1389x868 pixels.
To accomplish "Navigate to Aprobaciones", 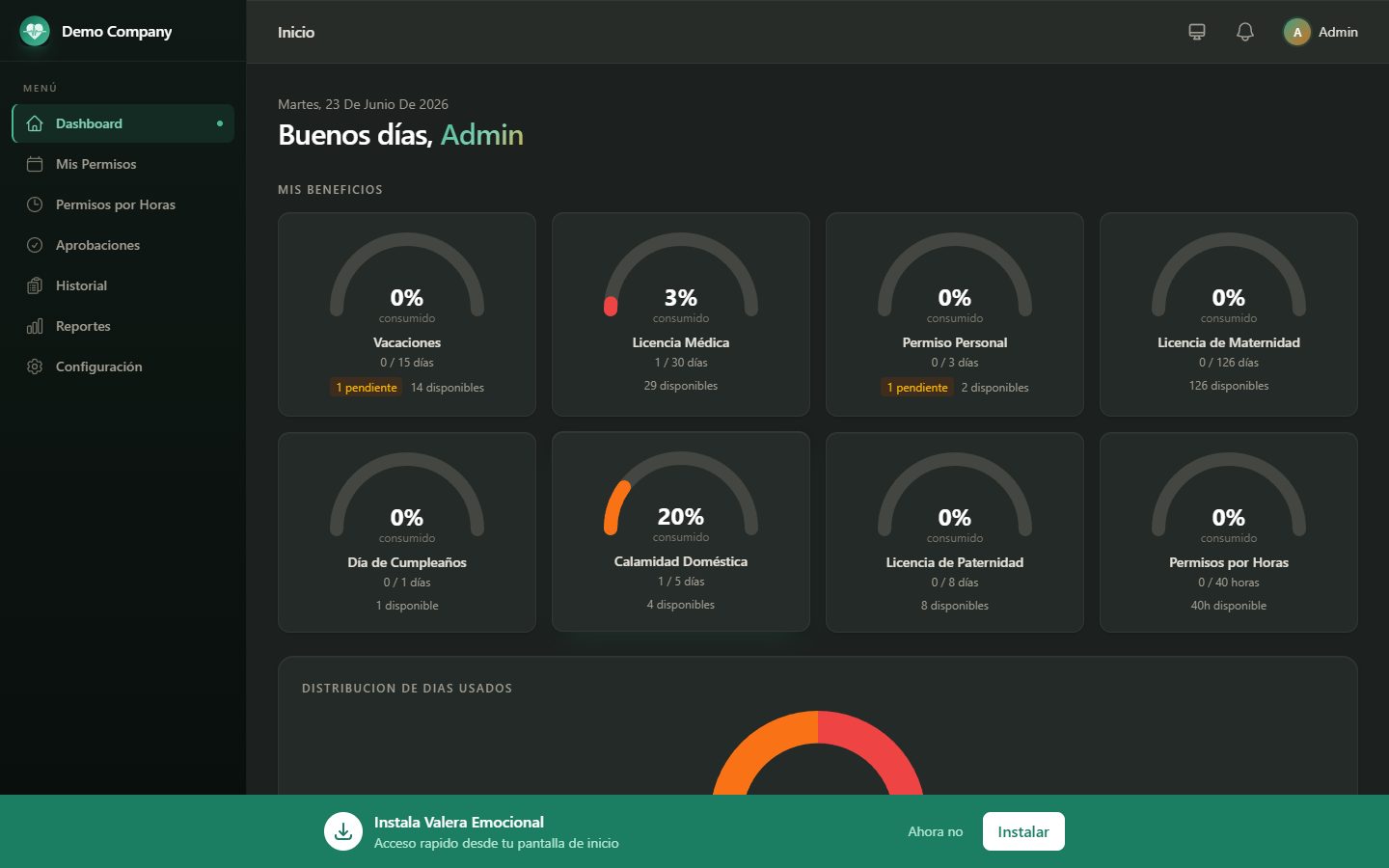I will (x=123, y=245).
